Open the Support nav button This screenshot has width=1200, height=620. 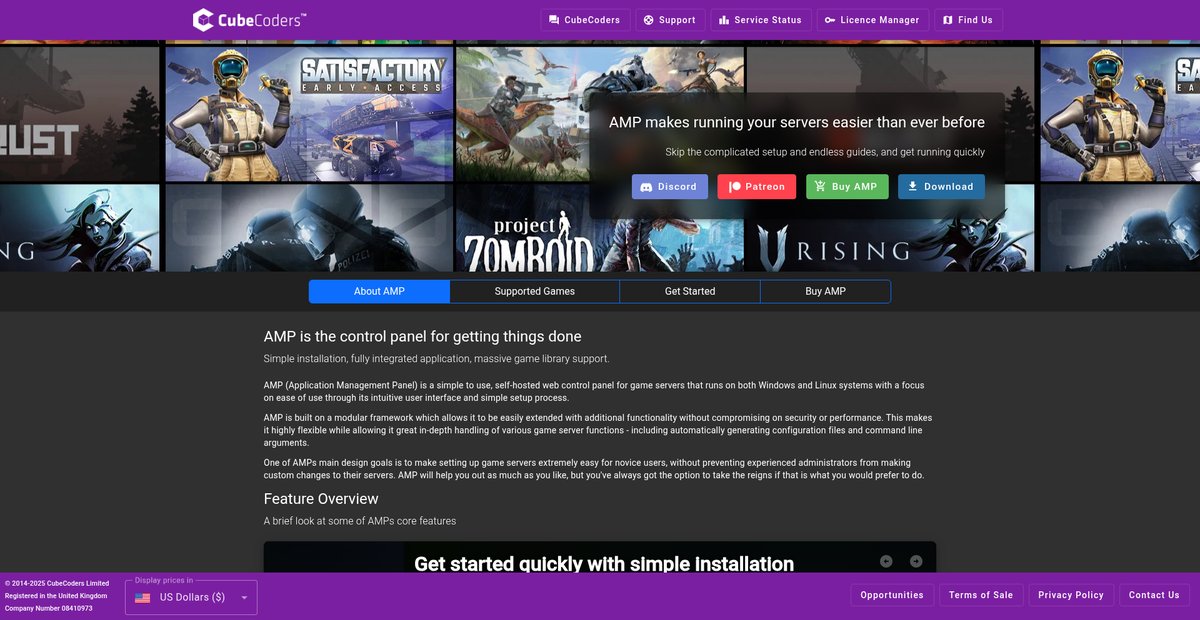tap(670, 20)
